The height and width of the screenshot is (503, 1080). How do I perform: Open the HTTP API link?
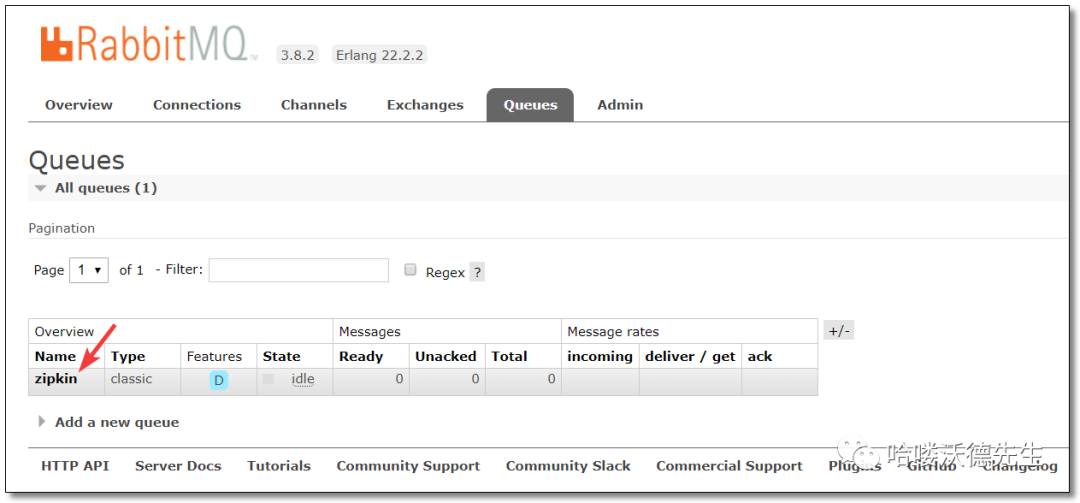click(75, 466)
